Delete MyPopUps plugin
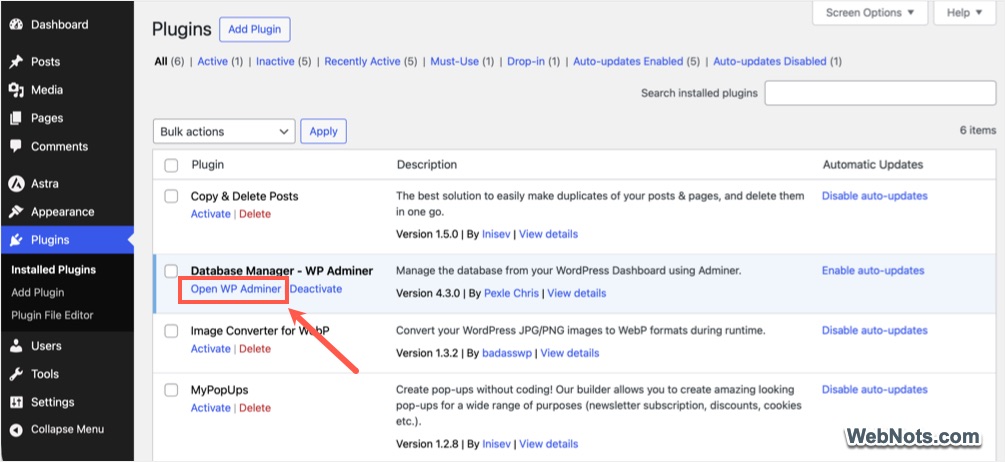Viewport: 1005px width, 462px height. point(255,408)
